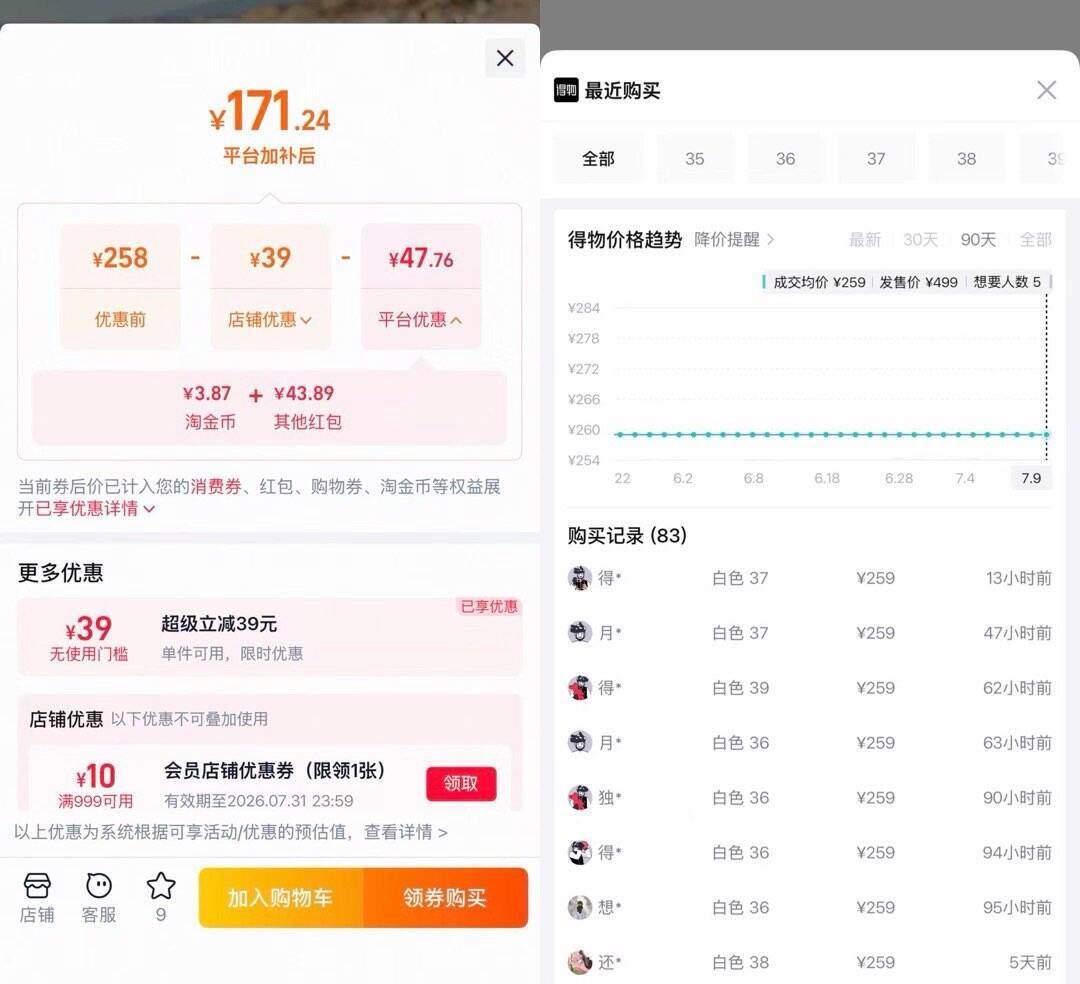Viewport: 1080px width, 984px height.
Task: Click the ¥171.24 final price
Action: point(269,112)
